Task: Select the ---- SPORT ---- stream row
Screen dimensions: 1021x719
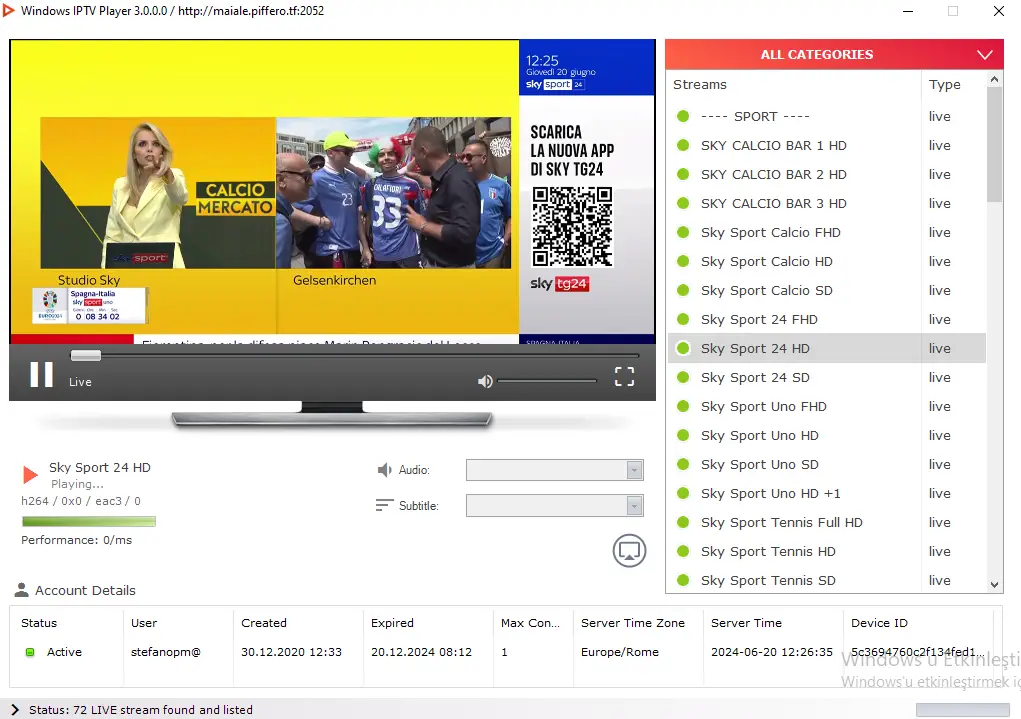Action: pyautogui.click(x=826, y=117)
